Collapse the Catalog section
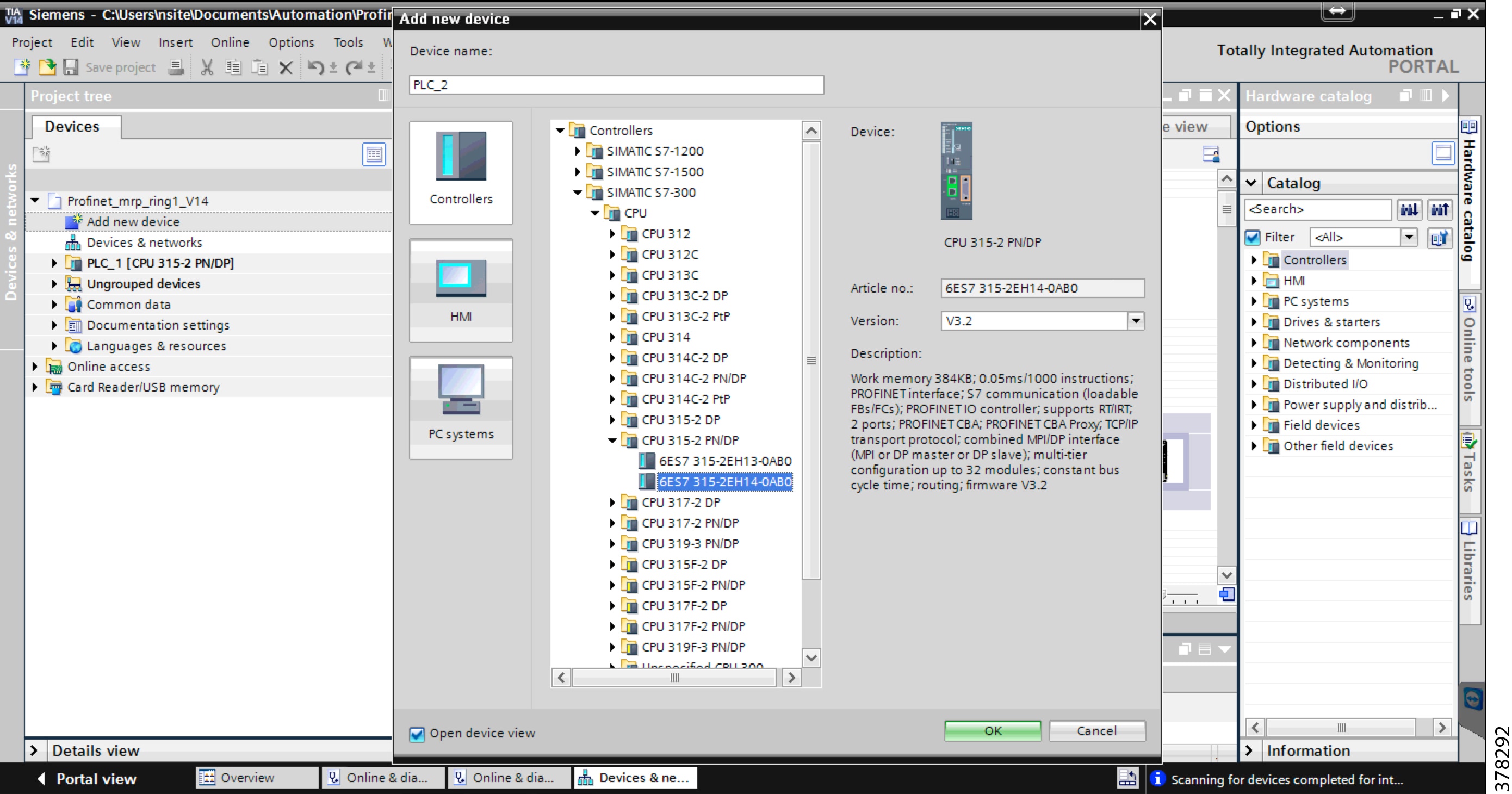The image size is (1512, 794). coord(1251,183)
